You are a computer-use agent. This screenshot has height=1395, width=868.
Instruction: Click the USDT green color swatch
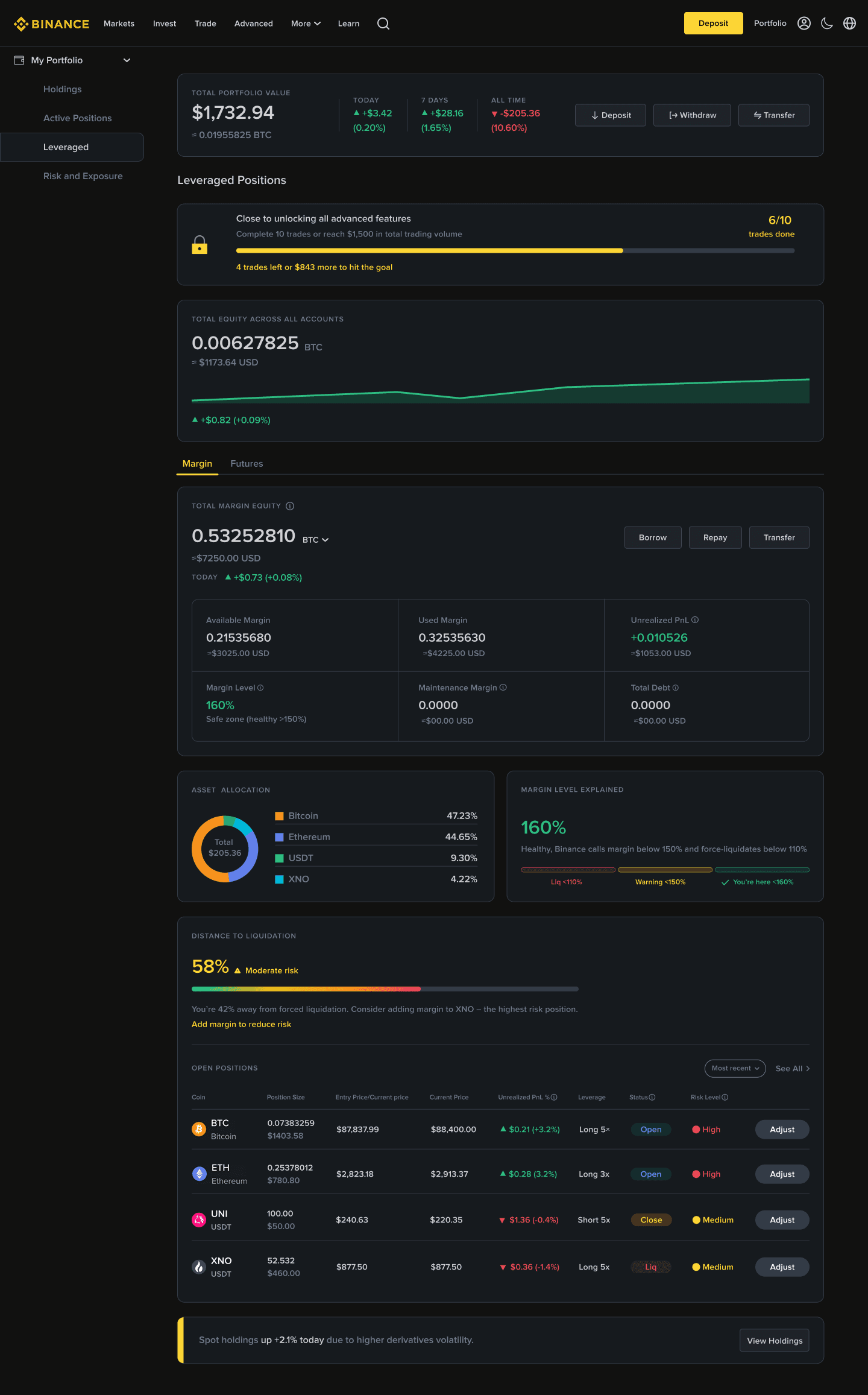[279, 858]
